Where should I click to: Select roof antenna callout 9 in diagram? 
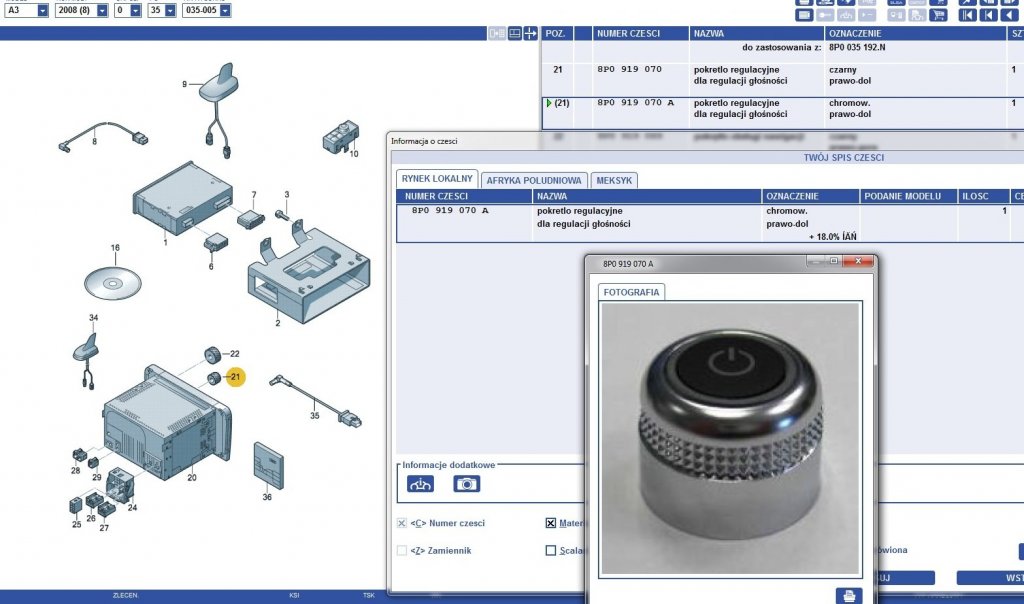pyautogui.click(x=184, y=84)
